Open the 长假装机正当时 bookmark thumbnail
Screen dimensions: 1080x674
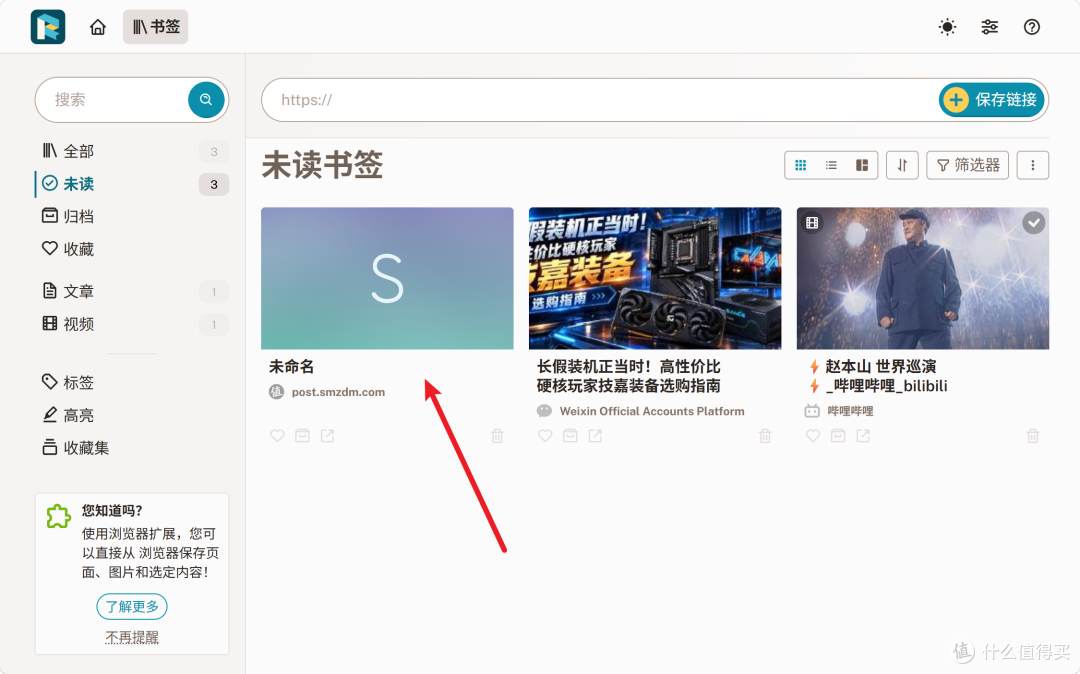click(655, 278)
